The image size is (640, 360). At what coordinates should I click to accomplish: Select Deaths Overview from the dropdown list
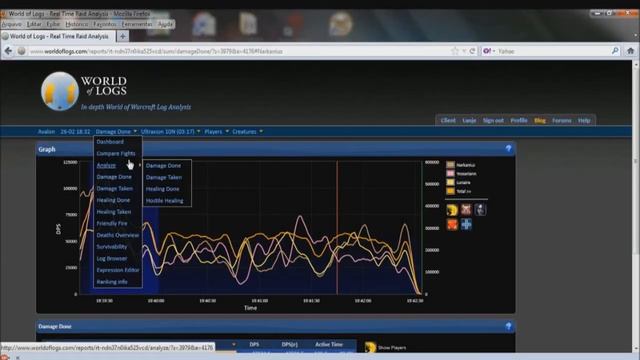coord(118,235)
